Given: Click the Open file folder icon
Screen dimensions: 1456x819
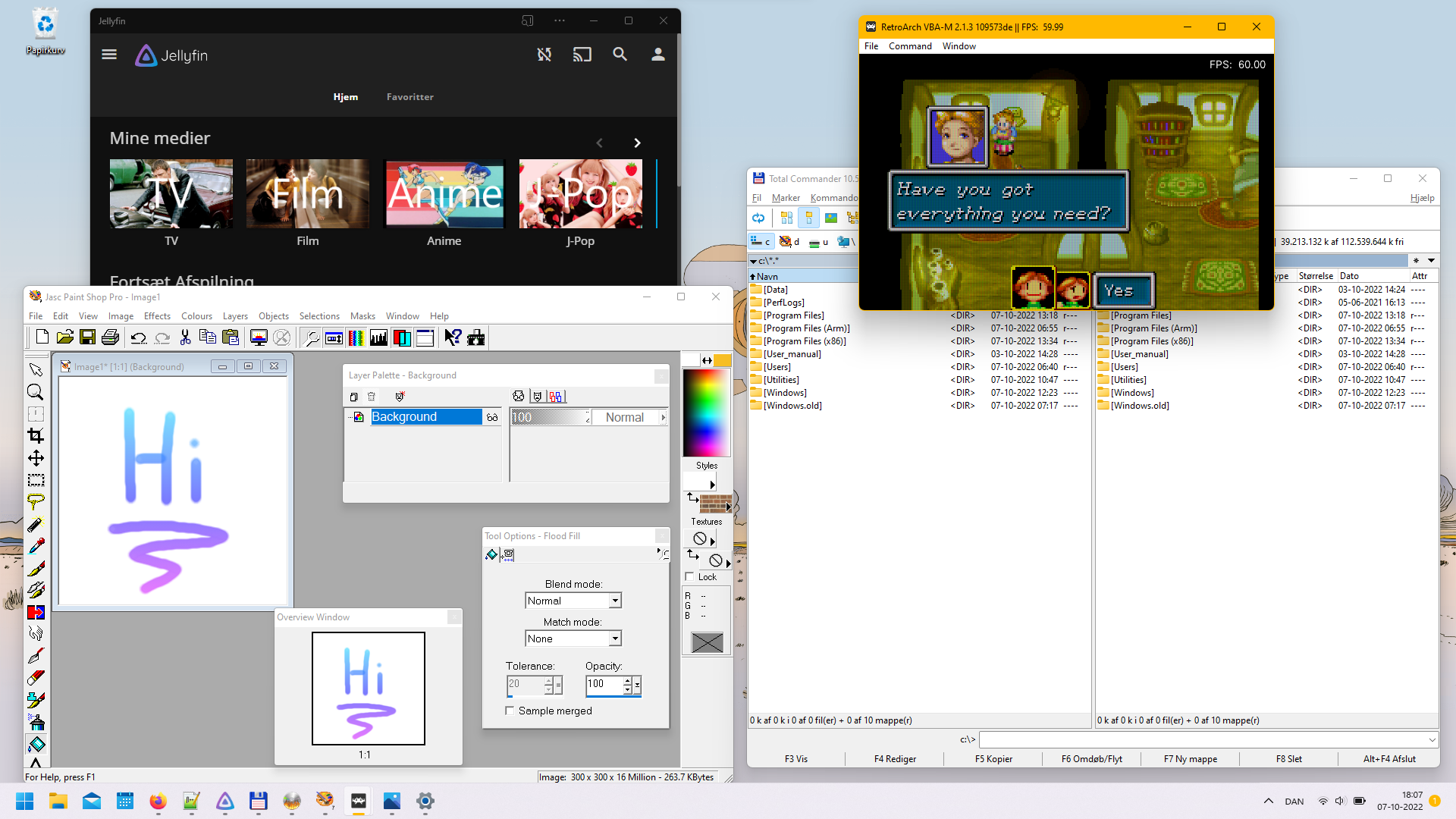Looking at the screenshot, I should tap(65, 337).
